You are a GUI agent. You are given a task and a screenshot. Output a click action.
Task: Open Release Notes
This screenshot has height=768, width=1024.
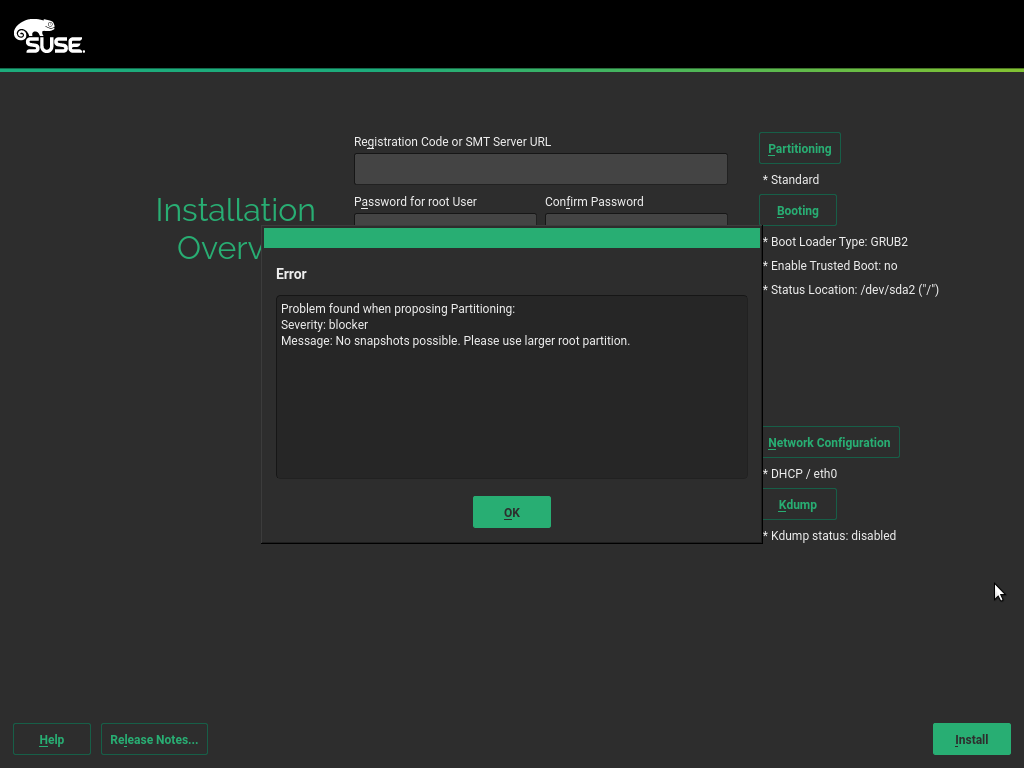(154, 739)
